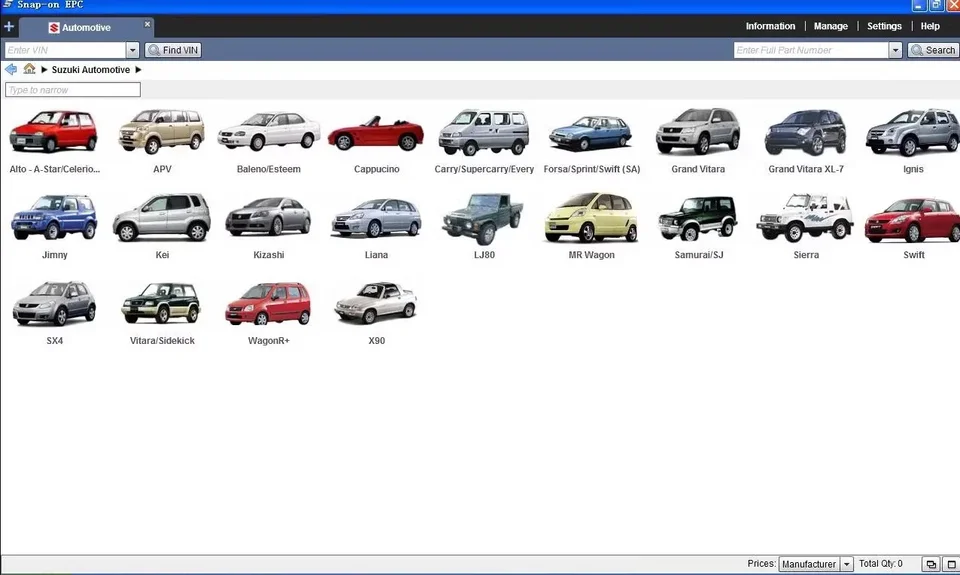Click the Enter Full Part Number field
The height and width of the screenshot is (575, 960).
(811, 50)
